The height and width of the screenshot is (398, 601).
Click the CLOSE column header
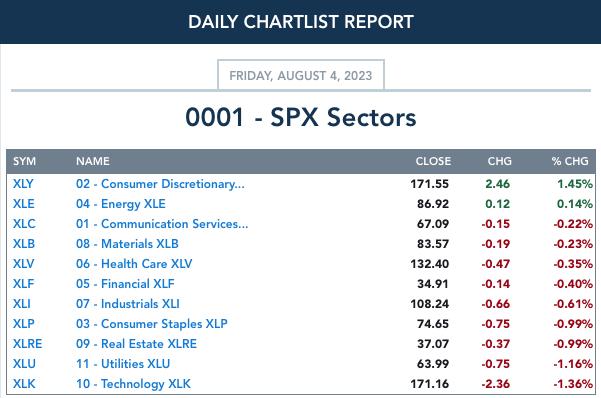click(433, 161)
